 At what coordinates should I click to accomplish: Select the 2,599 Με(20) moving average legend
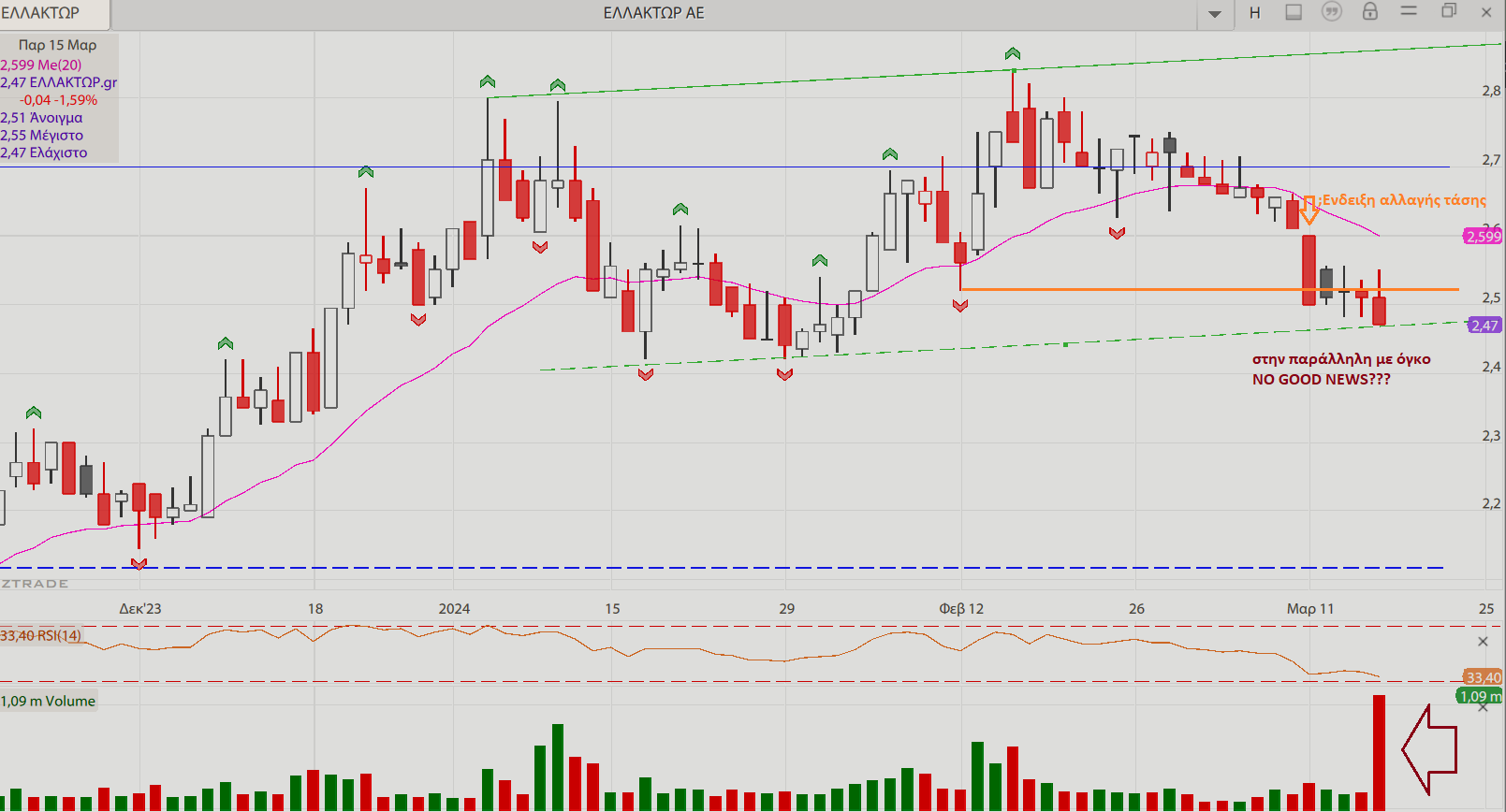point(41,65)
